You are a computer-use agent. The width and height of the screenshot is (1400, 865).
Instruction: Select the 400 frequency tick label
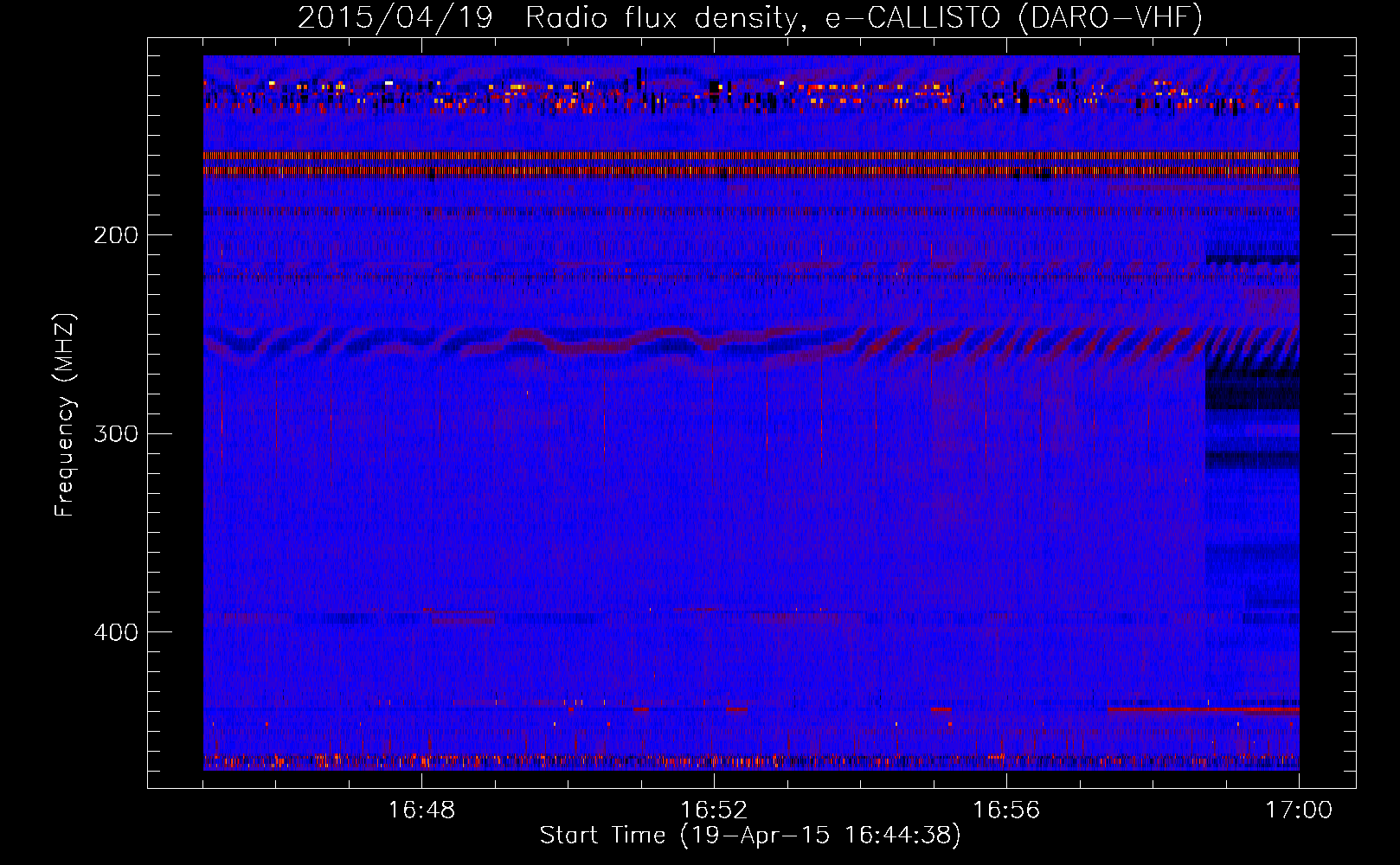click(x=116, y=632)
